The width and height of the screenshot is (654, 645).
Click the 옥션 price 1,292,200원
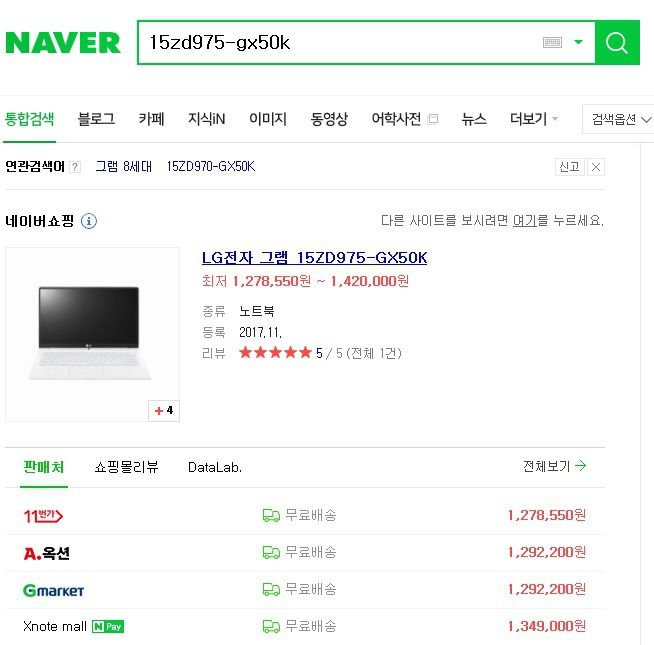[546, 552]
